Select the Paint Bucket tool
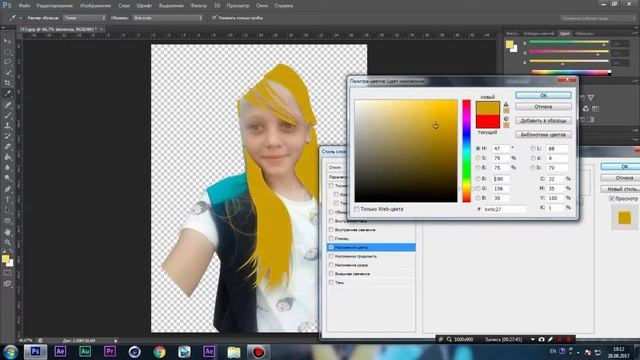This screenshot has height=360, width=640. (7, 157)
